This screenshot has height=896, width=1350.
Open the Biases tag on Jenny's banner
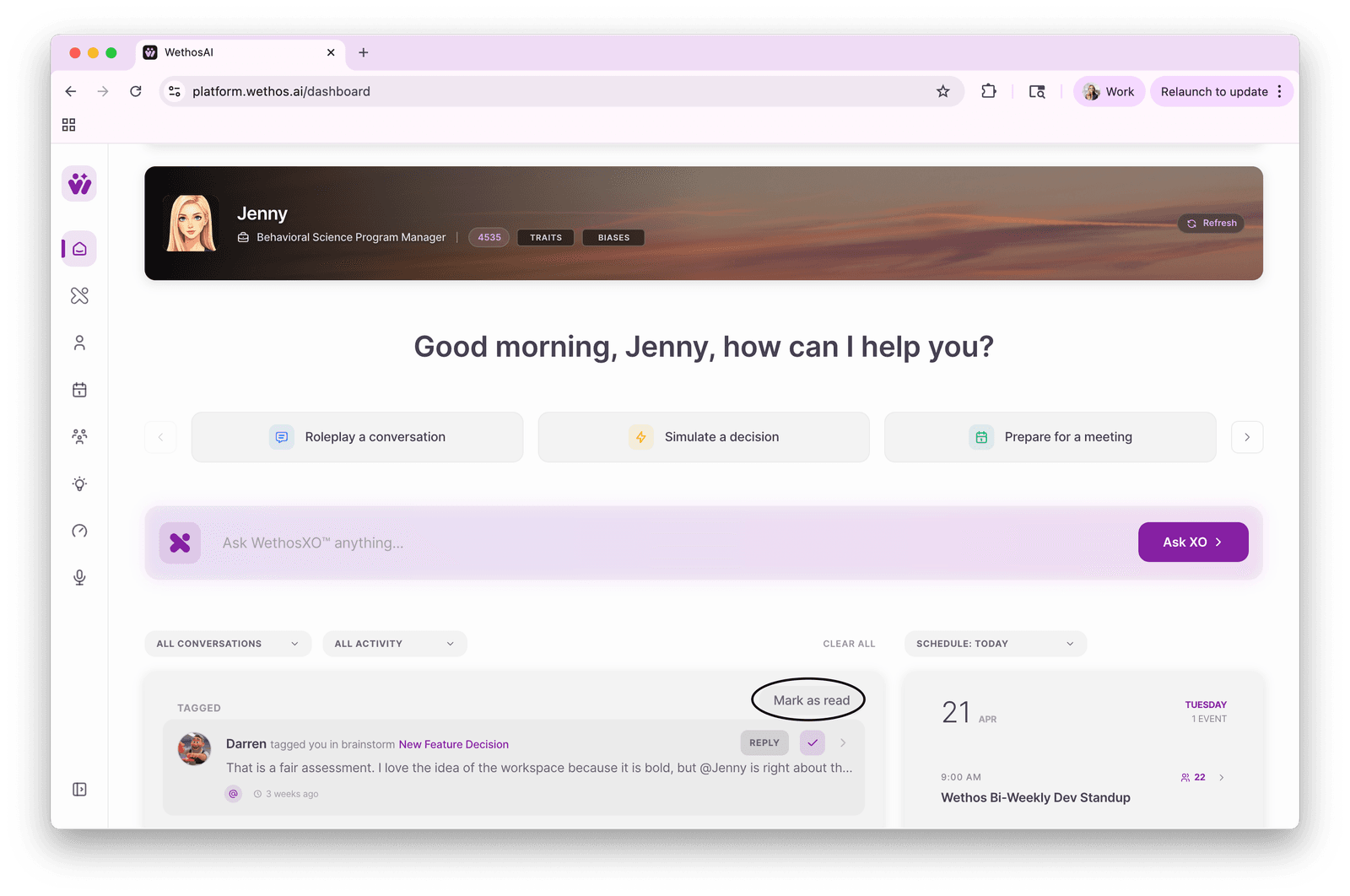click(613, 237)
